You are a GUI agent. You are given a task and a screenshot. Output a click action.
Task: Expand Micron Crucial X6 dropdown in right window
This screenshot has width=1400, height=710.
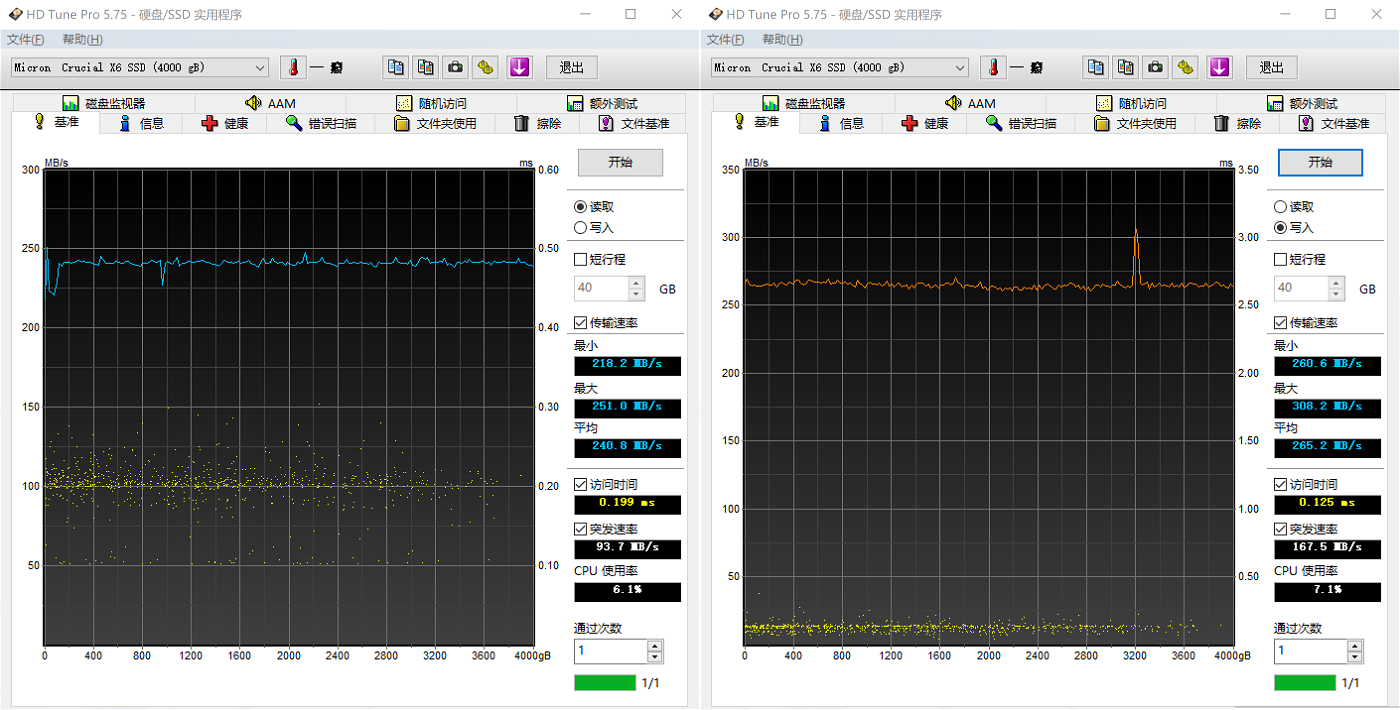coord(960,68)
